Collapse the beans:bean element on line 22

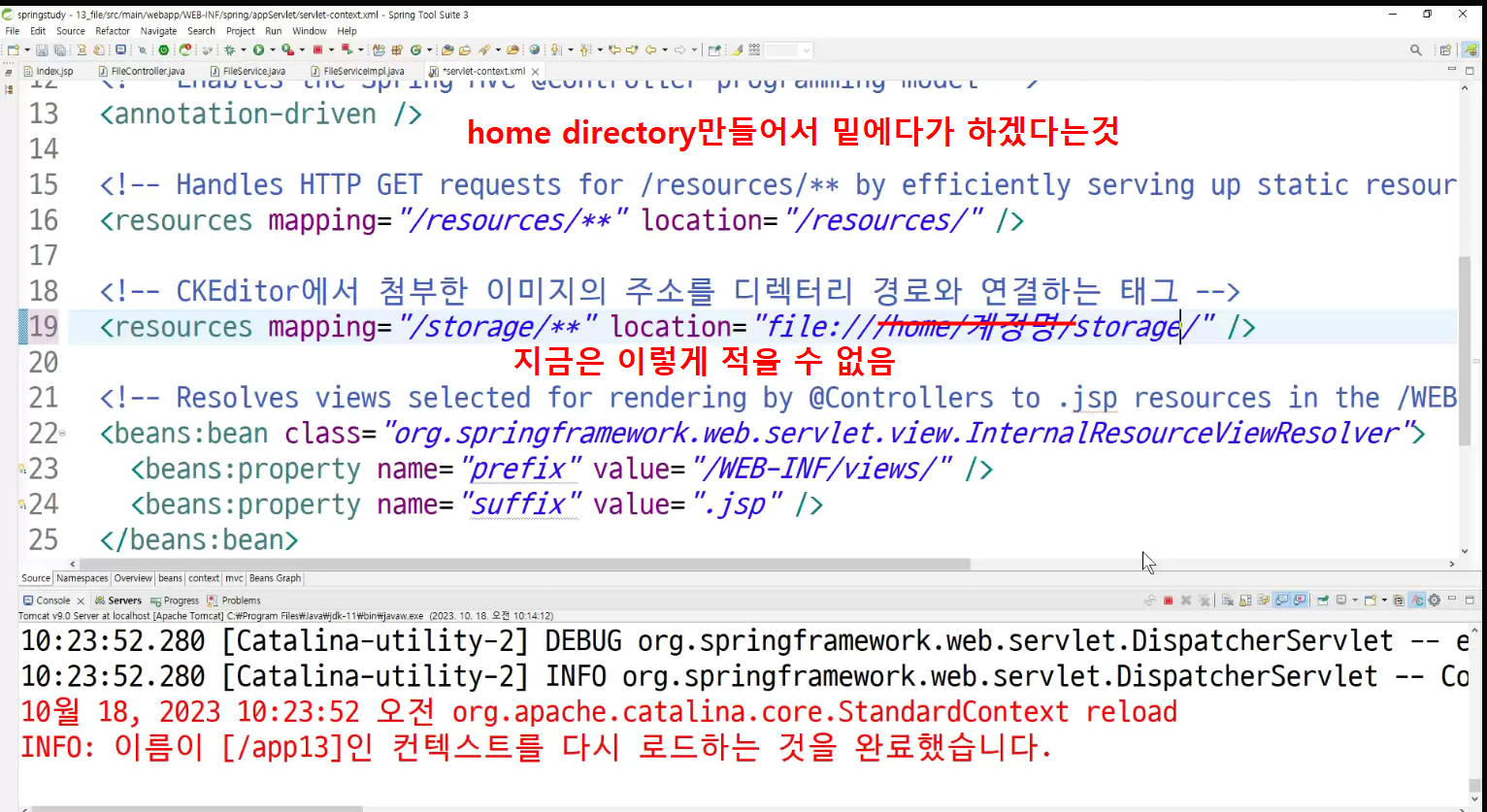pos(63,433)
